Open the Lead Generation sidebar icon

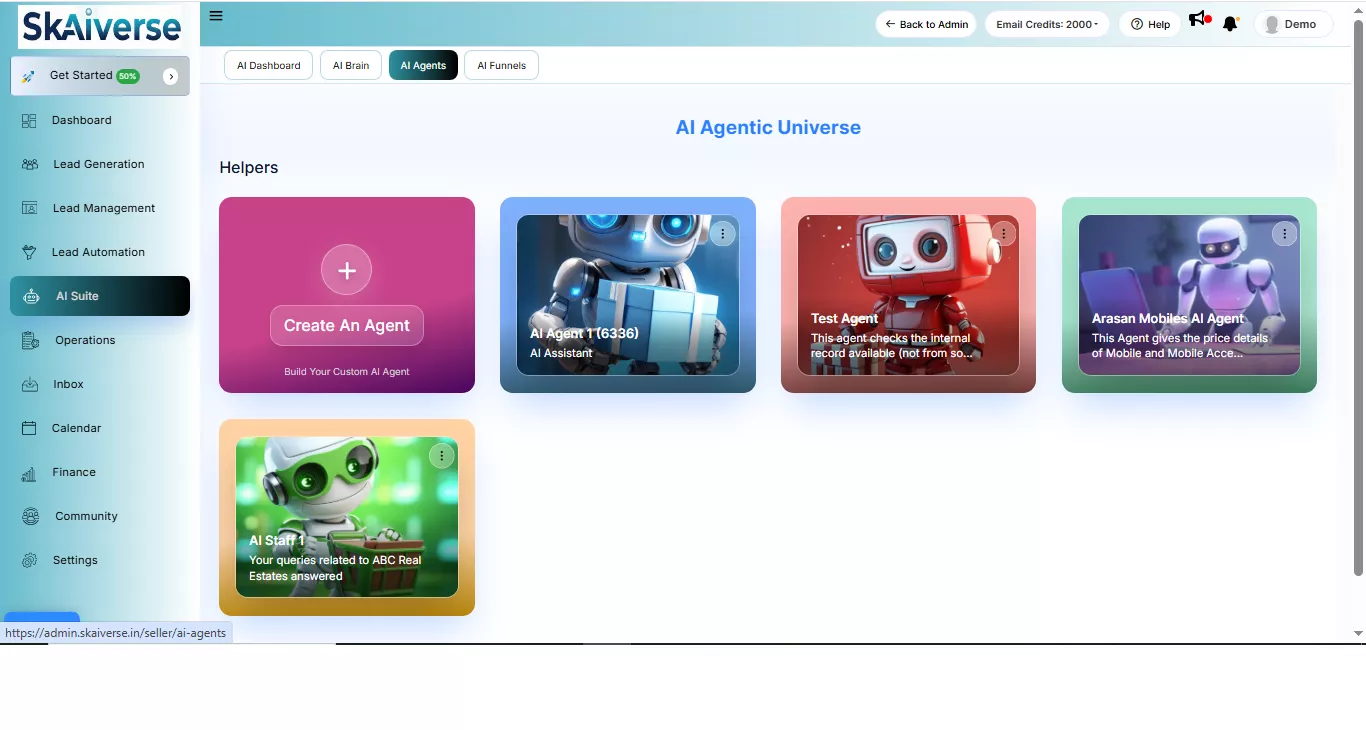[30, 165]
